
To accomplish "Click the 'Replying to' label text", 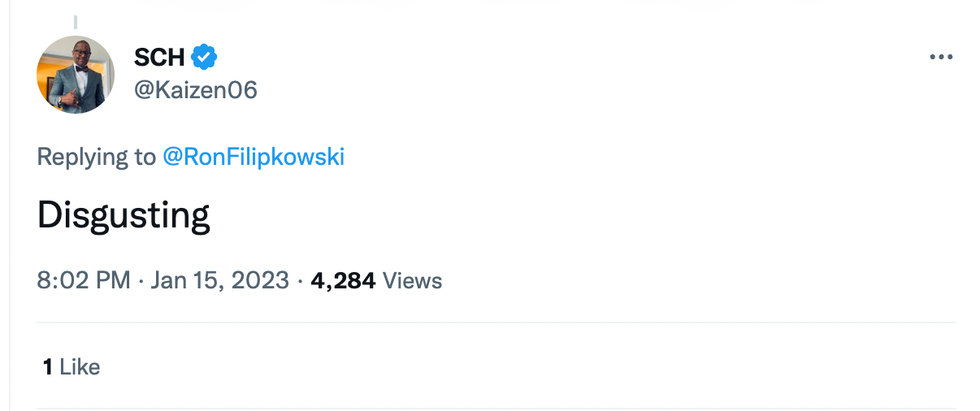I will coord(96,157).
